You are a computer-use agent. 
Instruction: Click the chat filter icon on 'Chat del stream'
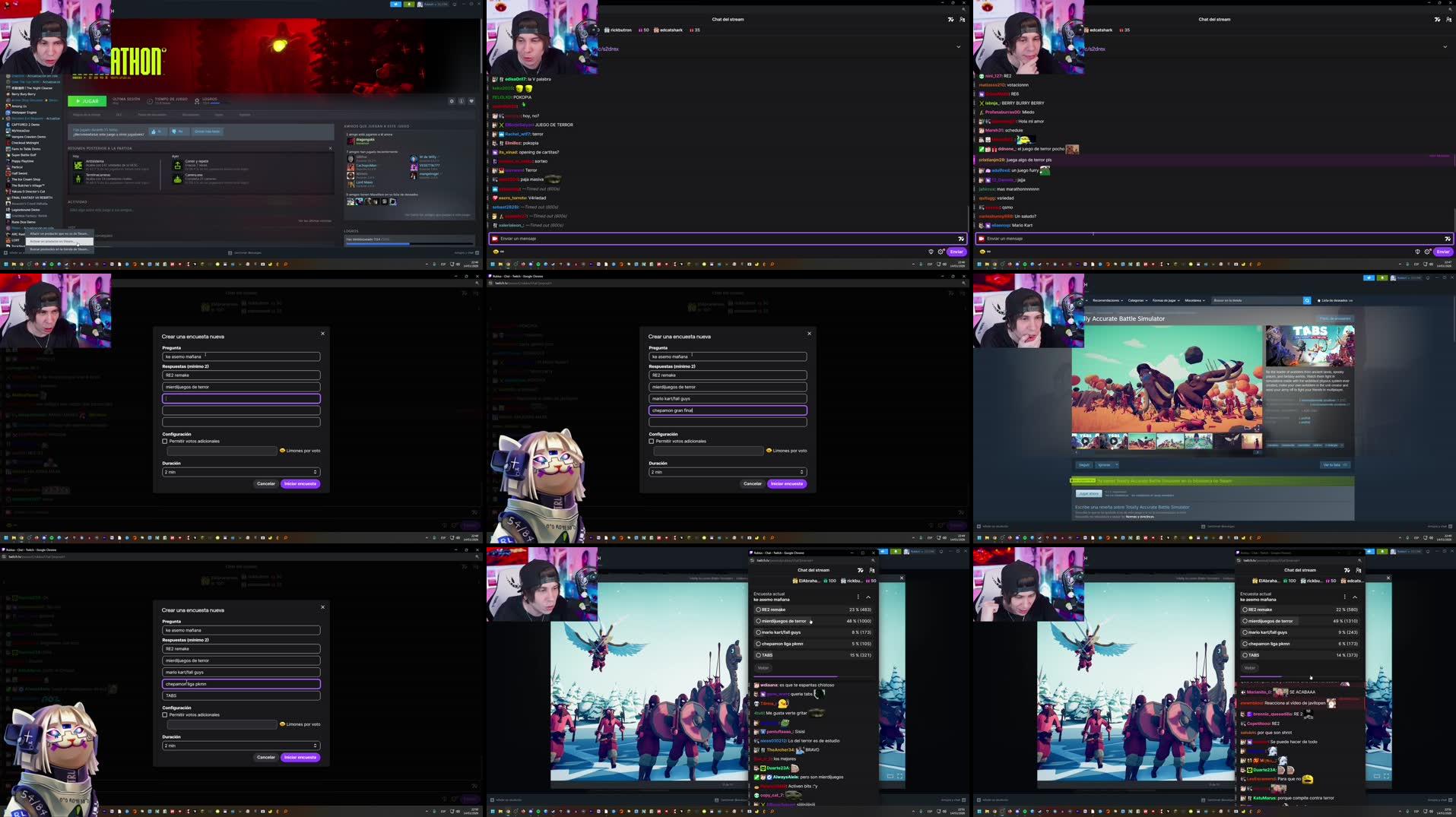[x=950, y=19]
